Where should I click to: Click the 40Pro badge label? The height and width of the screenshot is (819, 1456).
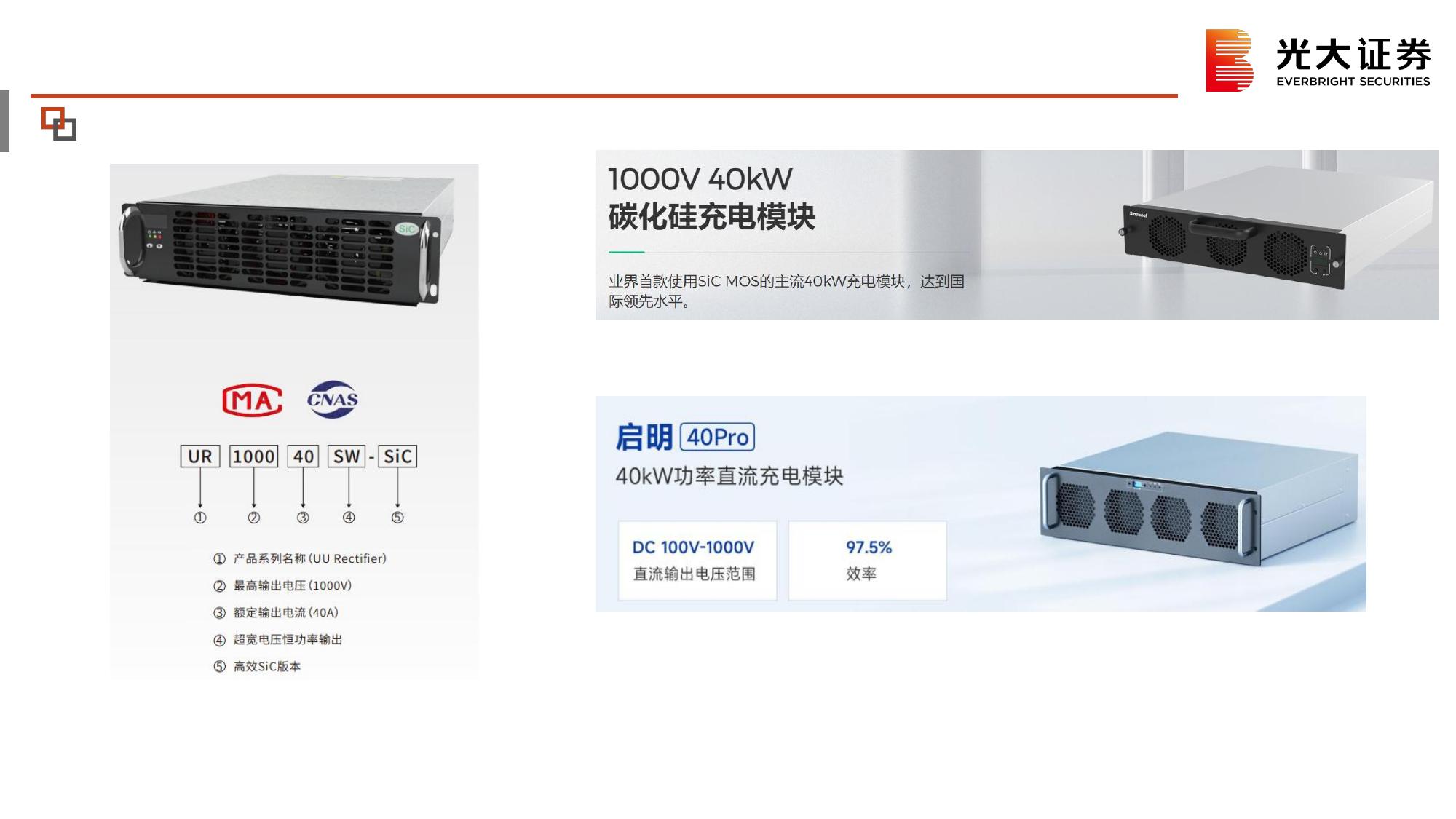click(717, 437)
